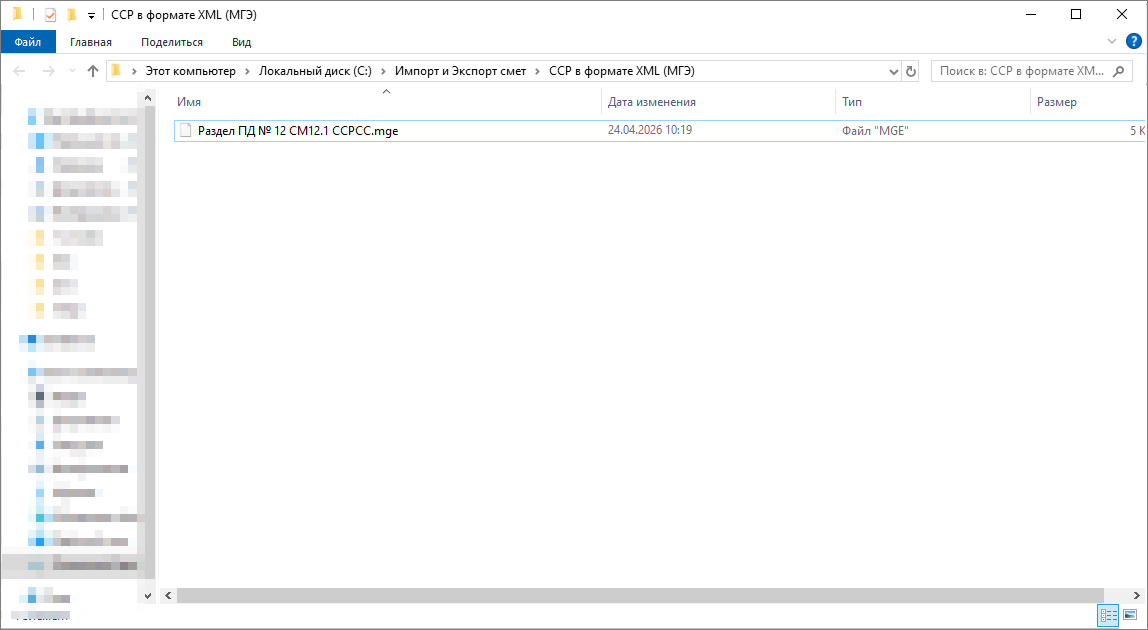Click the horizontal scrollbar right arrow
1148x630 pixels.
pyautogui.click(x=1138, y=596)
